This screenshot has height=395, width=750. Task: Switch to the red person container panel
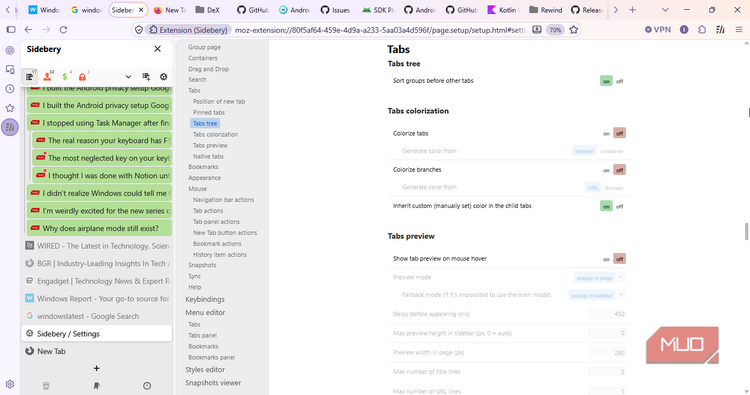click(x=47, y=77)
